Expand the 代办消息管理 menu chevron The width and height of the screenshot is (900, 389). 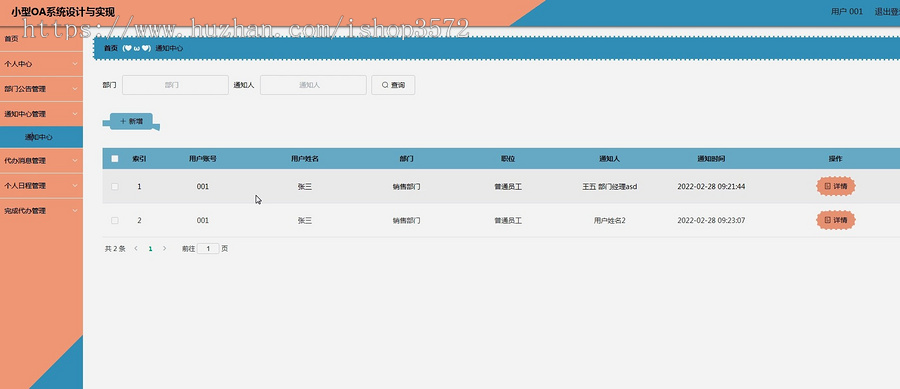coord(75,161)
